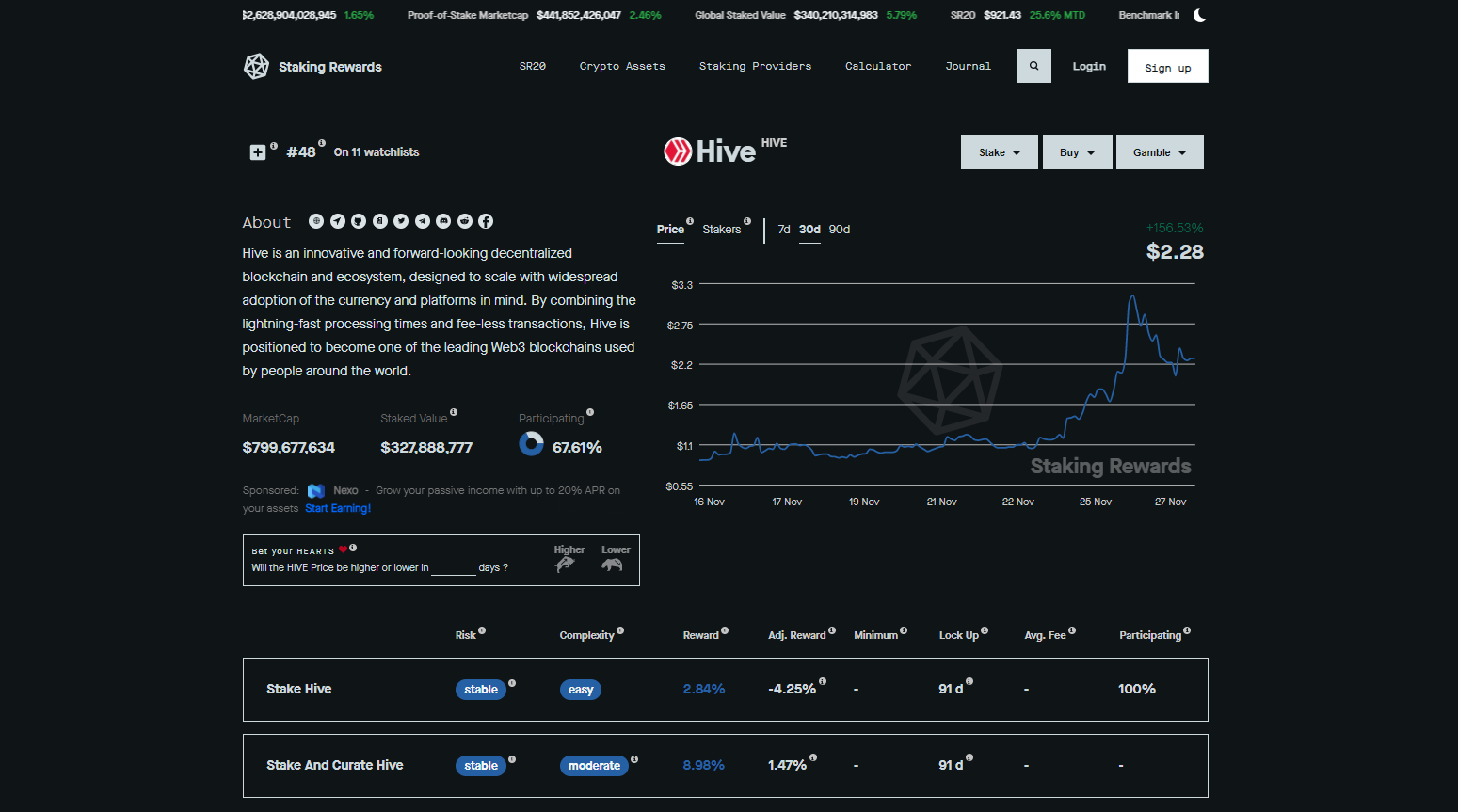This screenshot has height=812, width=1458.
Task: Click the moderate complexity badge
Action: click(x=594, y=766)
